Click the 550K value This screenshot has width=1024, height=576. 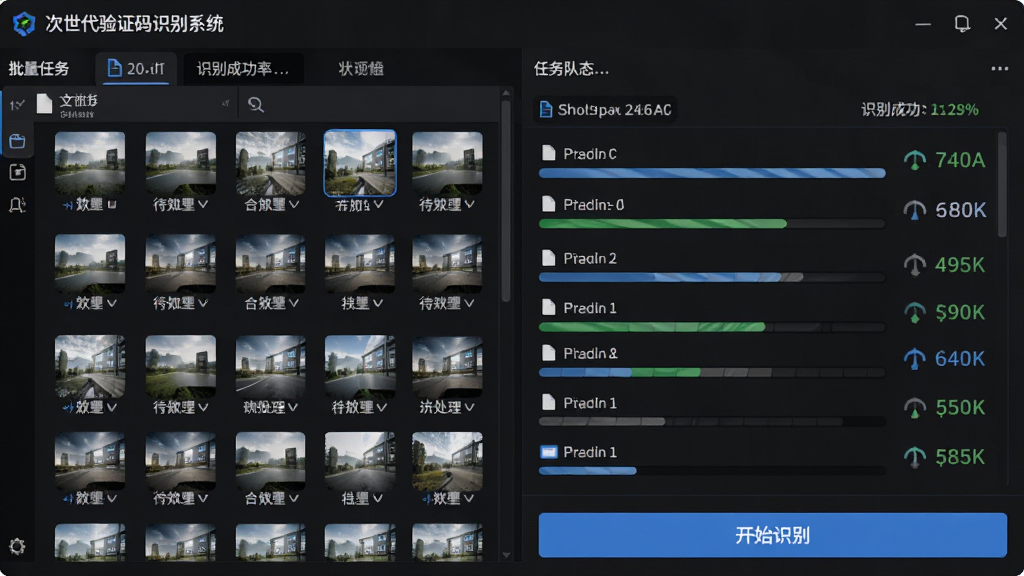pos(960,408)
